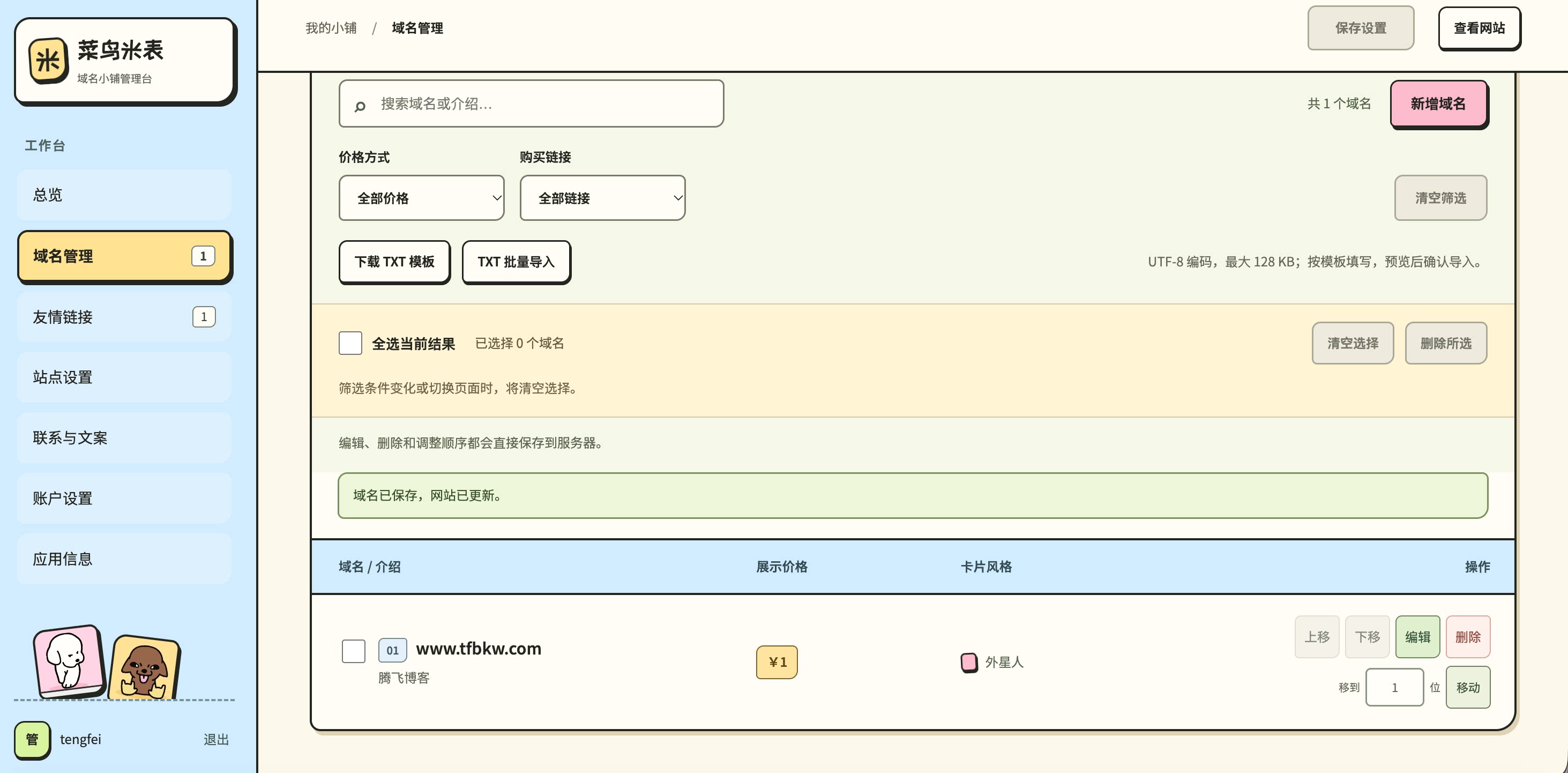Open 总览 in the sidebar
This screenshot has width=1568, height=773.
click(x=124, y=195)
